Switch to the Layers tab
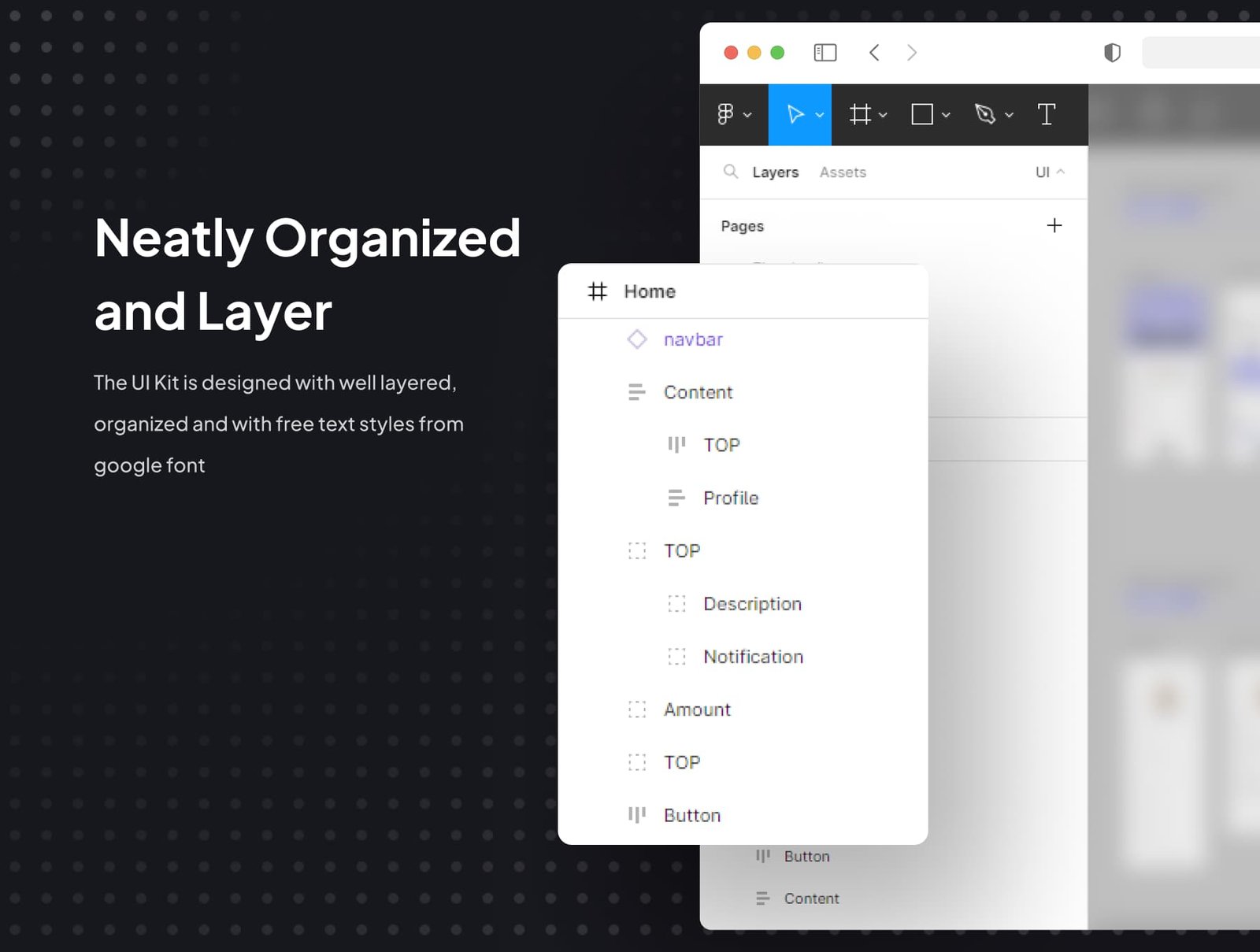Viewport: 1260px width, 952px height. point(775,172)
